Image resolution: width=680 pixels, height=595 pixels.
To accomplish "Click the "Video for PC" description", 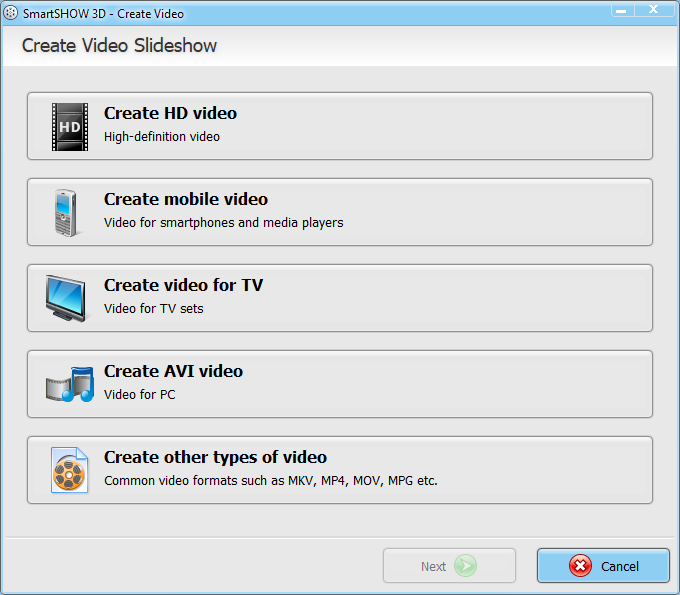I will [x=140, y=394].
